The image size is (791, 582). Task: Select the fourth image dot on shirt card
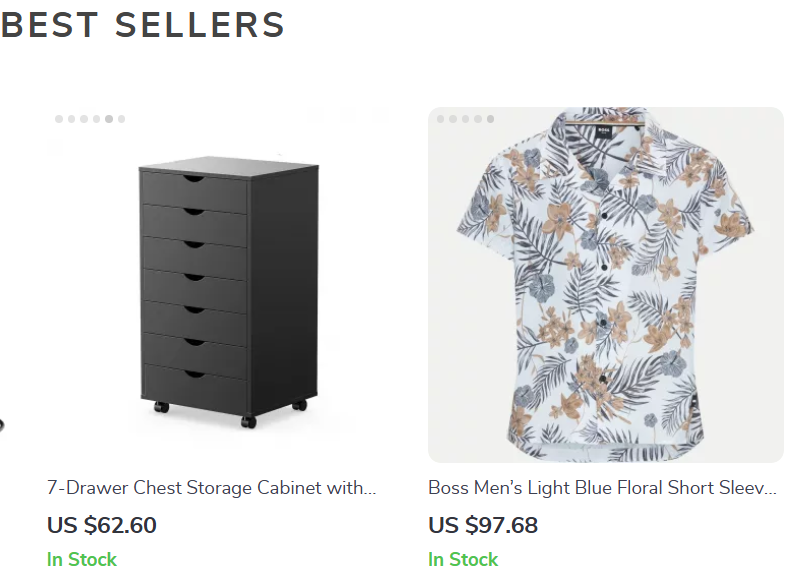(x=478, y=119)
